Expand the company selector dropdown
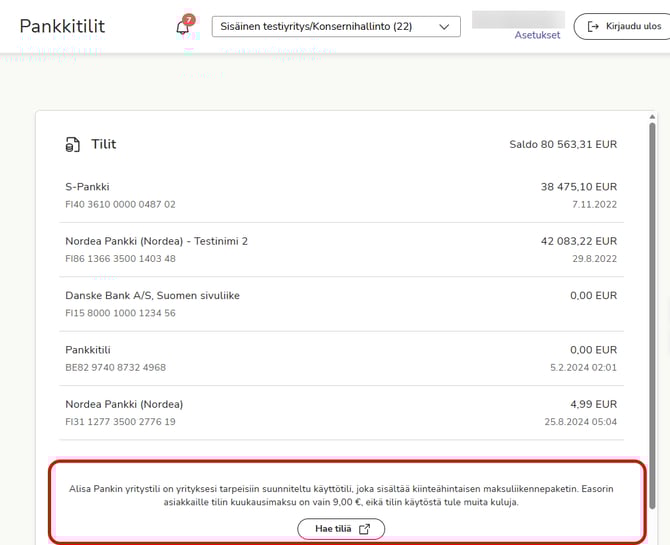The height and width of the screenshot is (545, 670). tap(335, 27)
